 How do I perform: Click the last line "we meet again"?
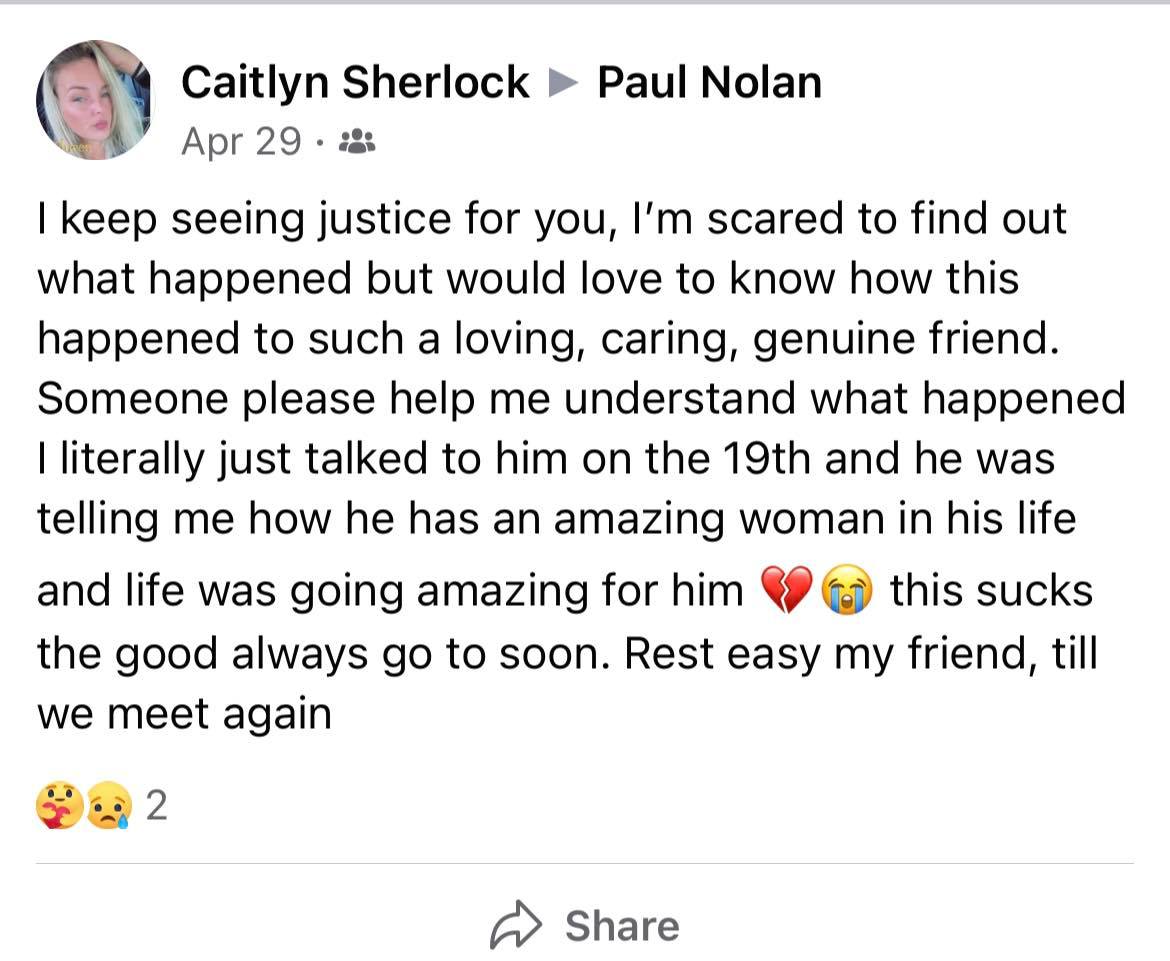click(184, 715)
